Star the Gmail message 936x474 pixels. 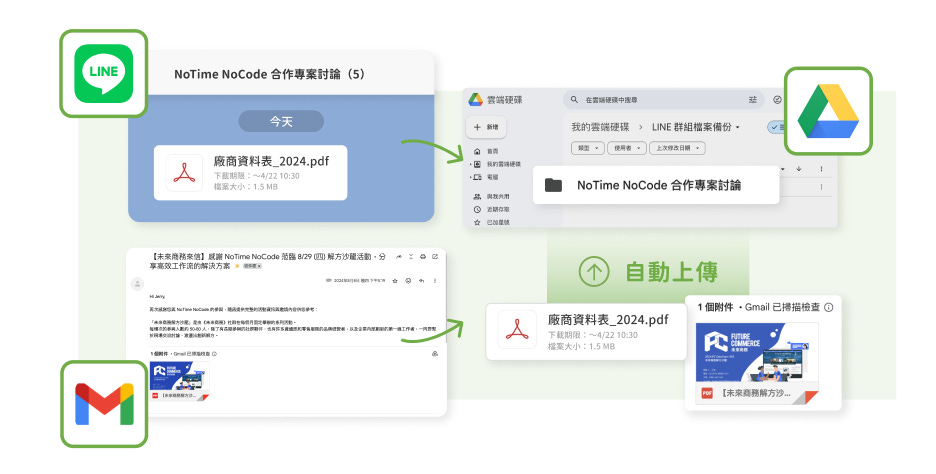coord(395,281)
